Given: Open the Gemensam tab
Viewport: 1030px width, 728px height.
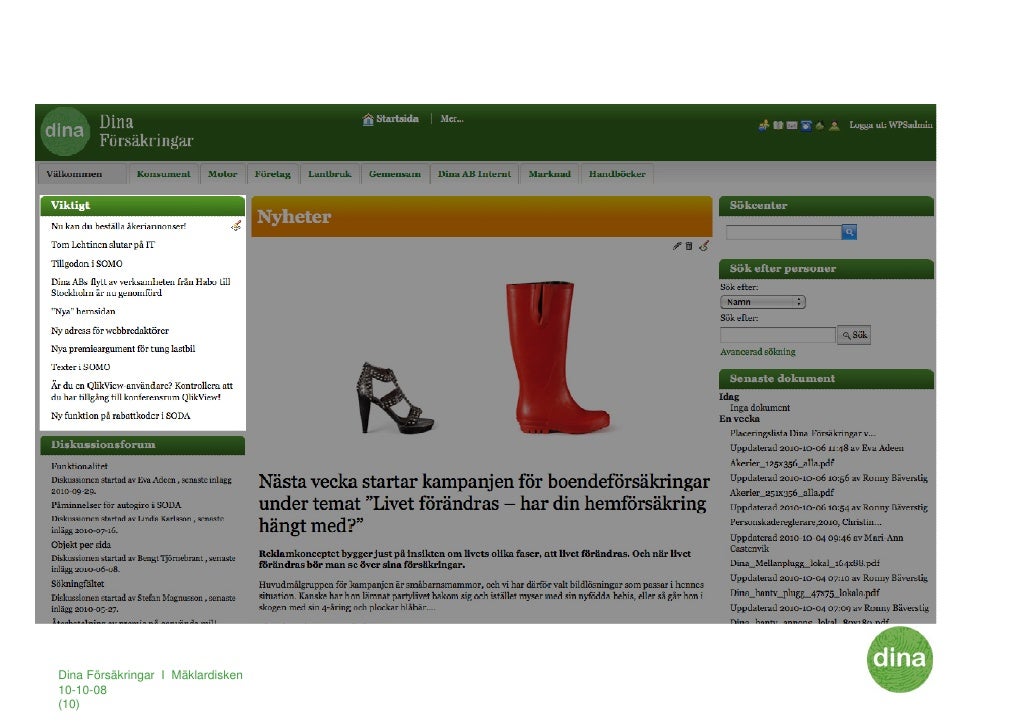Looking at the screenshot, I should [395, 174].
